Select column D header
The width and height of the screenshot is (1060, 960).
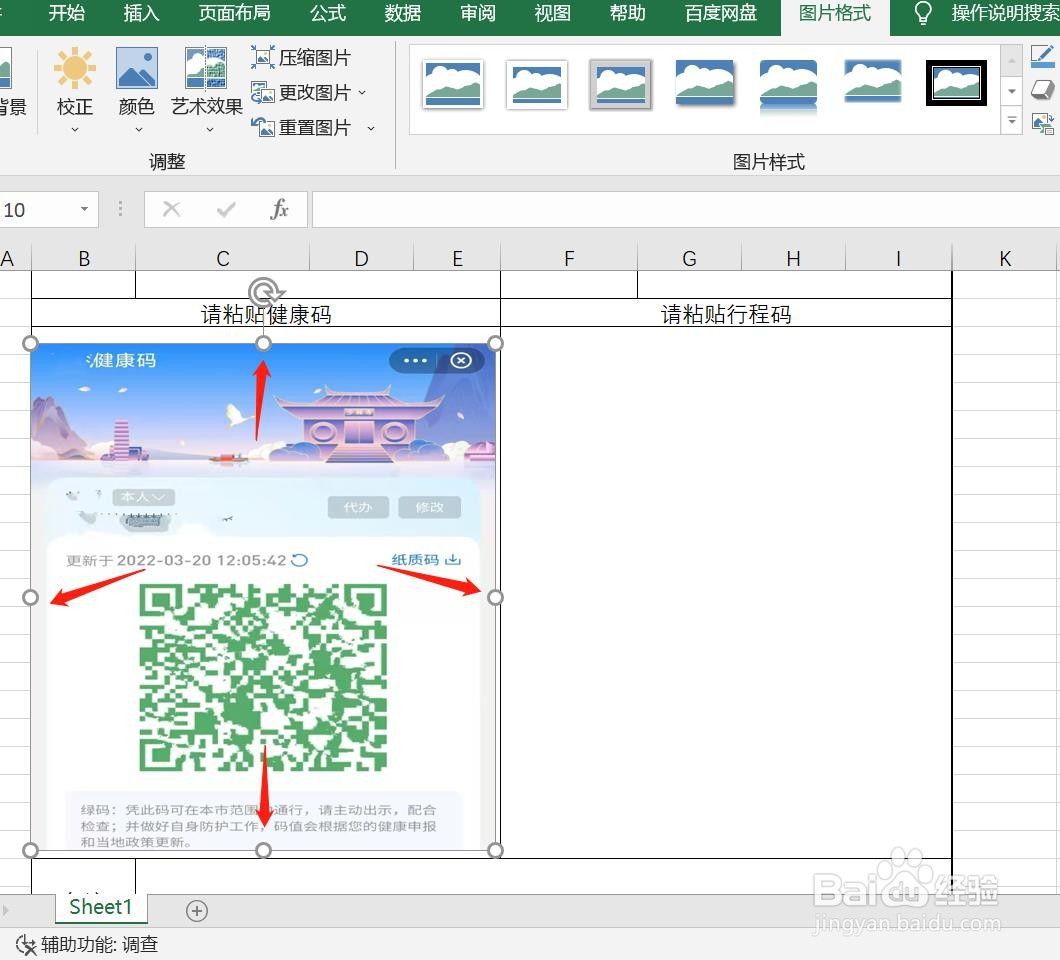(x=362, y=258)
